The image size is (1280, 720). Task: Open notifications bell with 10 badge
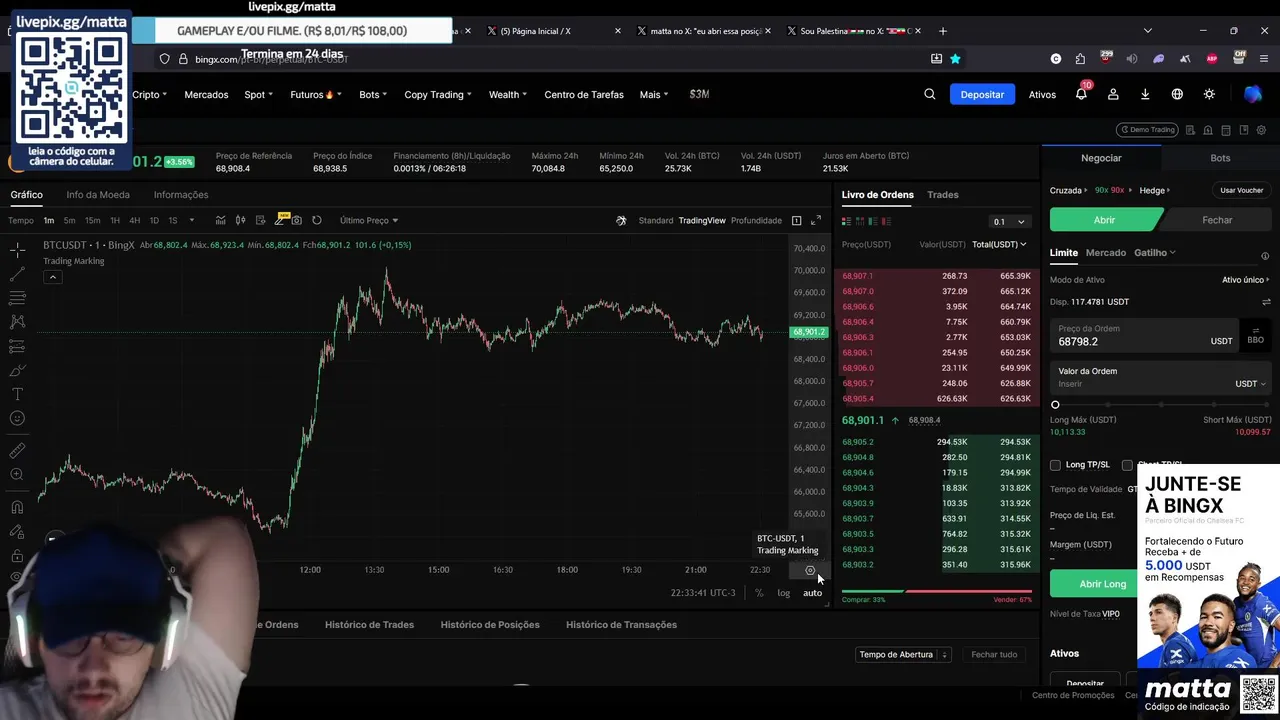pyautogui.click(x=1081, y=94)
